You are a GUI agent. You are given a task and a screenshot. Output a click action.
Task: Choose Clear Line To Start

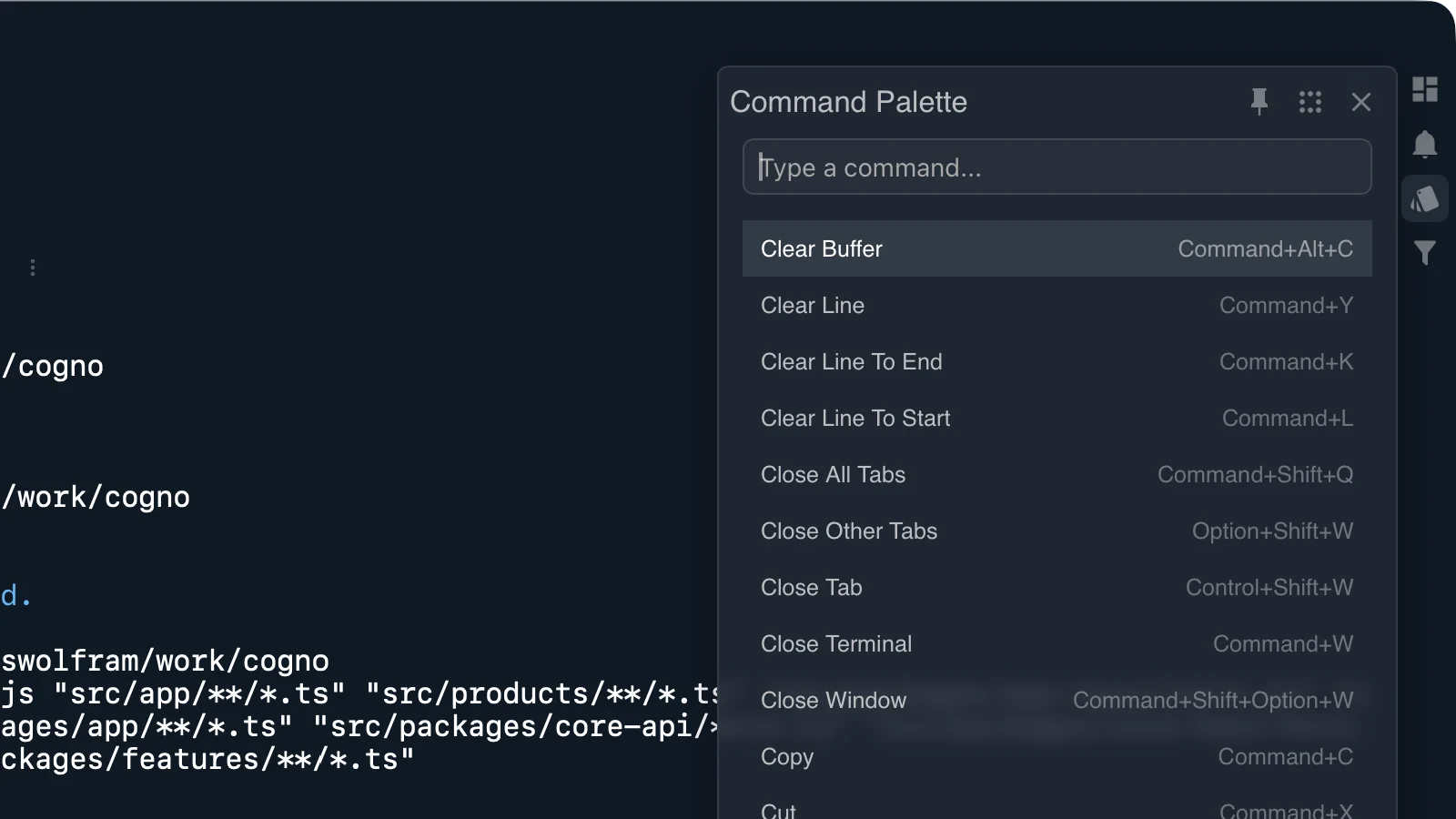point(1056,418)
